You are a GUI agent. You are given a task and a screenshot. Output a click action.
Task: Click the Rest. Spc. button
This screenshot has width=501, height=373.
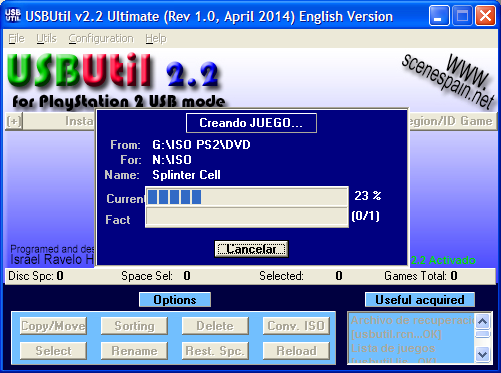click(215, 351)
